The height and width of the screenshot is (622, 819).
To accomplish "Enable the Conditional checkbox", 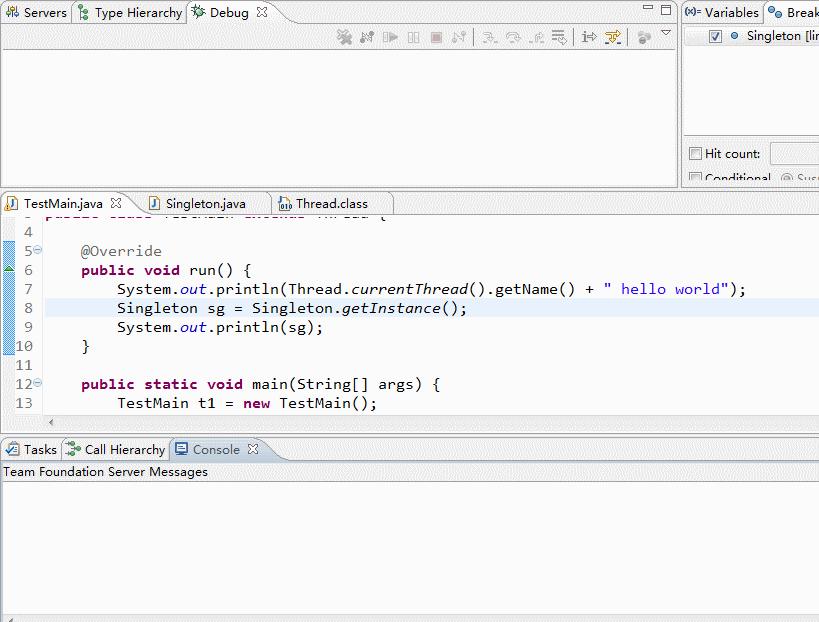I will [x=695, y=177].
